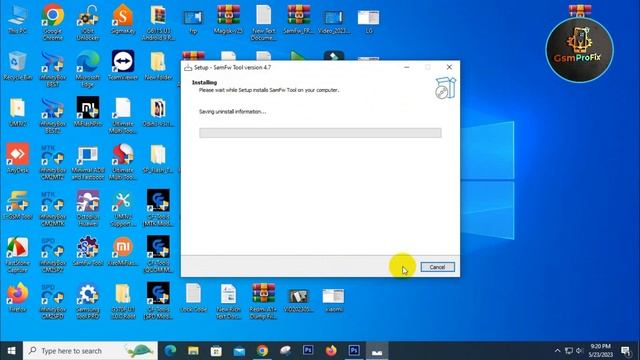Open Mail app from the taskbar
Screen dimensions: 640x360
coord(239,351)
